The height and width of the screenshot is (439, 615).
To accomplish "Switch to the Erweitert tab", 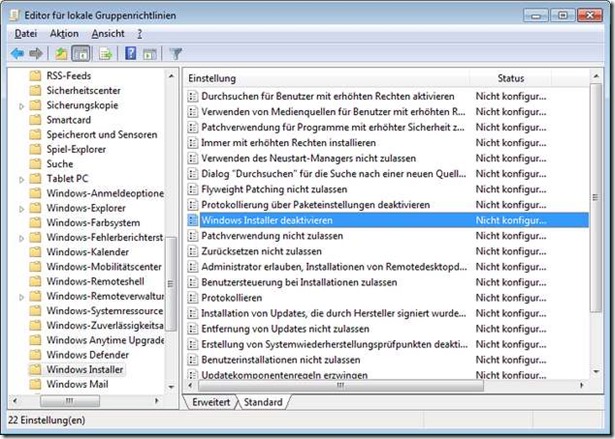I will 211,402.
